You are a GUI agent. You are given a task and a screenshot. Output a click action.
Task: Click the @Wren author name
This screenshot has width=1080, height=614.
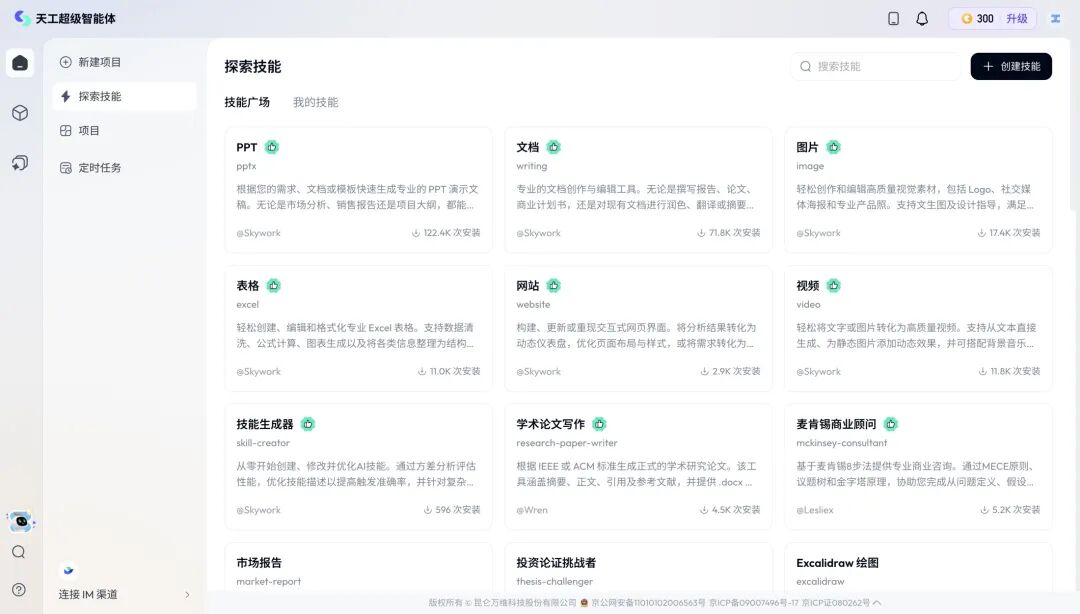coord(532,511)
